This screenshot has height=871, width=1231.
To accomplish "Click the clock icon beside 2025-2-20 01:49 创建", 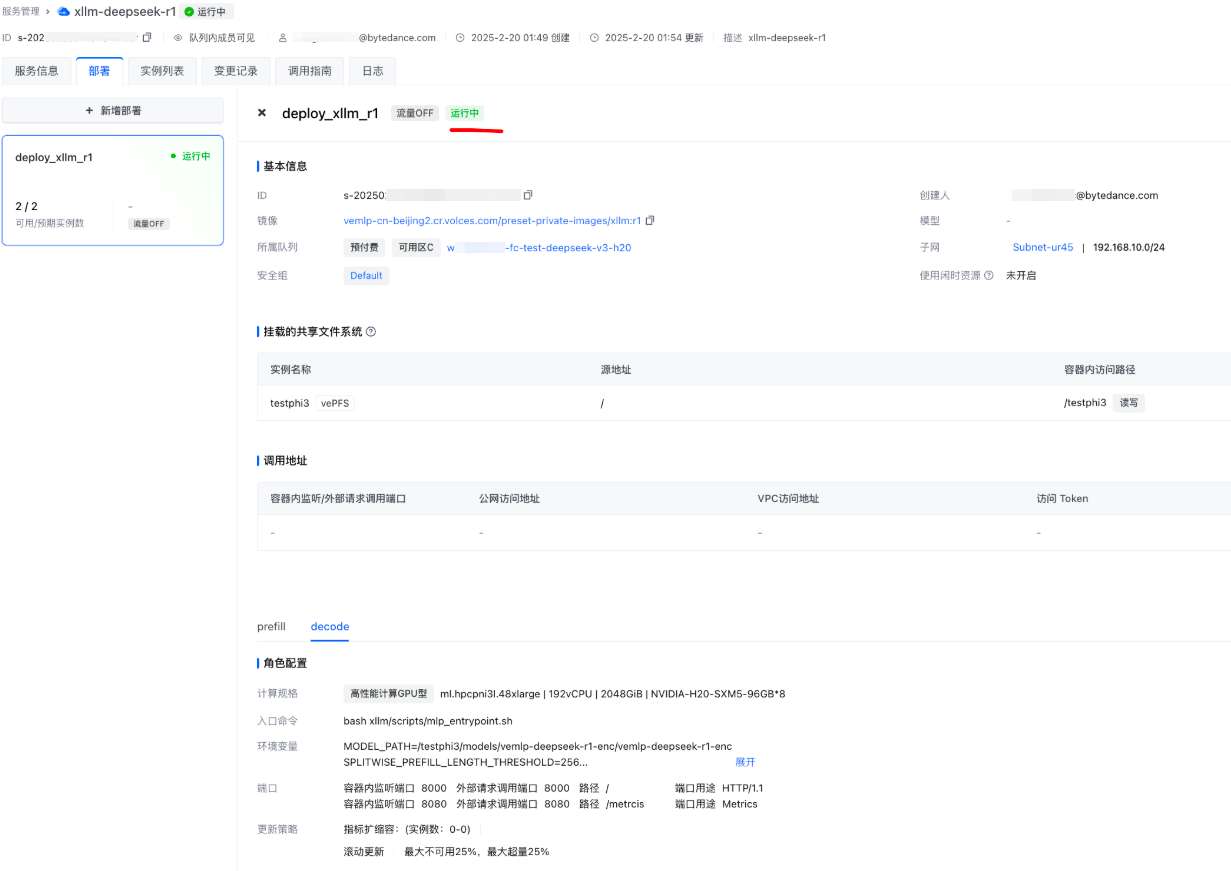I will (460, 38).
